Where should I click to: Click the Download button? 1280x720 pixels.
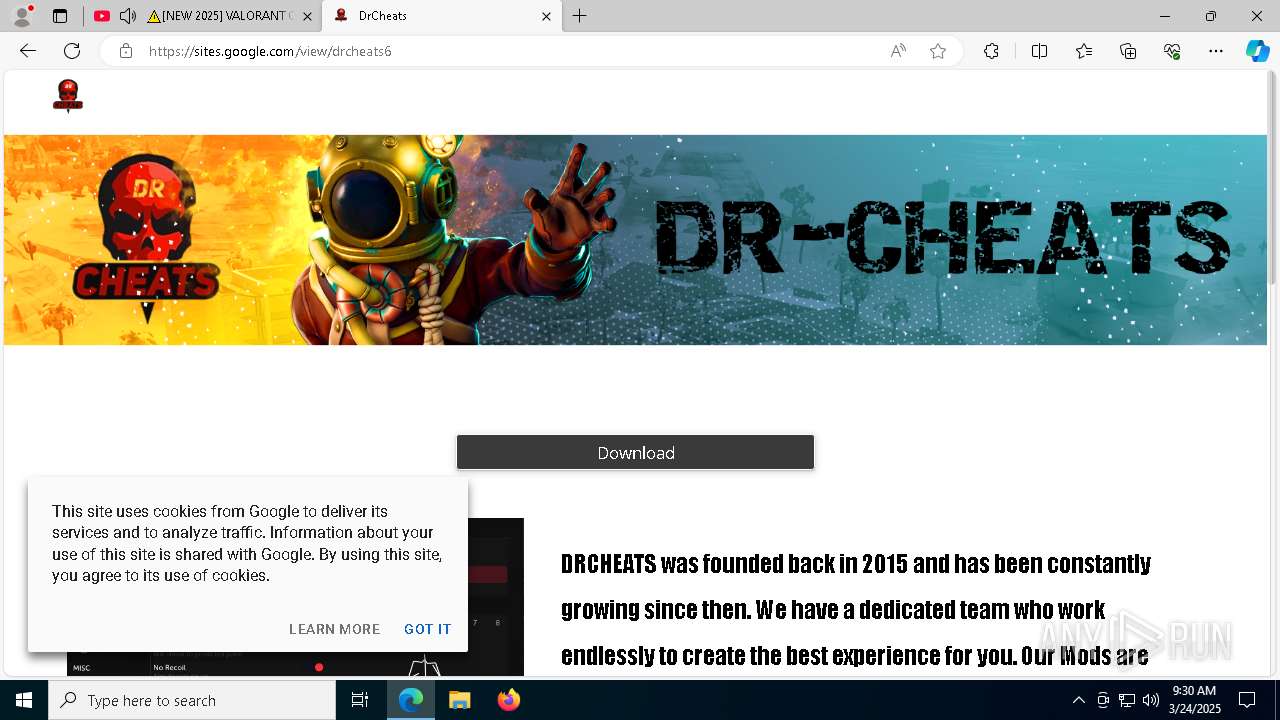pos(635,452)
